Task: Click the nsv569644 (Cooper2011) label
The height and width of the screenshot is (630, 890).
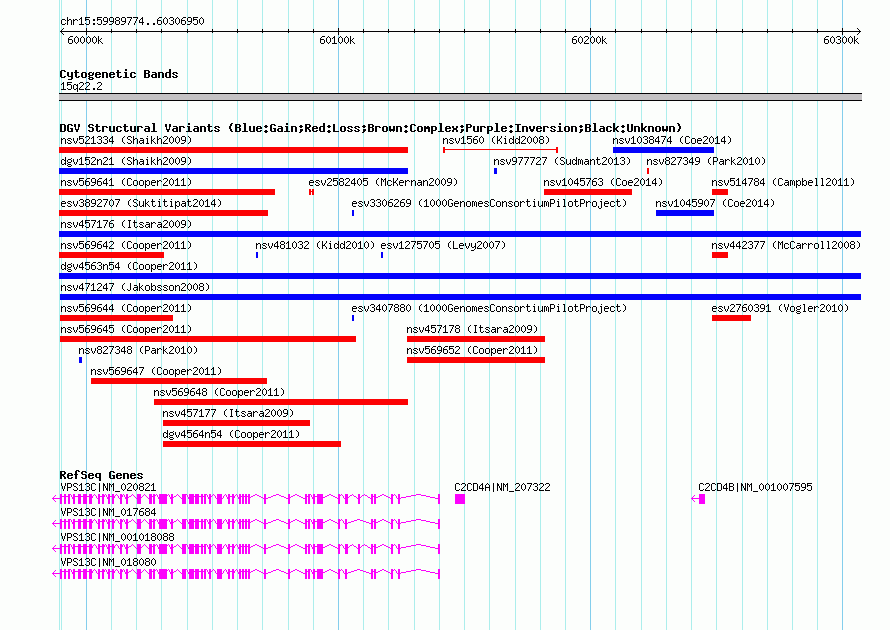Action: click(126, 308)
